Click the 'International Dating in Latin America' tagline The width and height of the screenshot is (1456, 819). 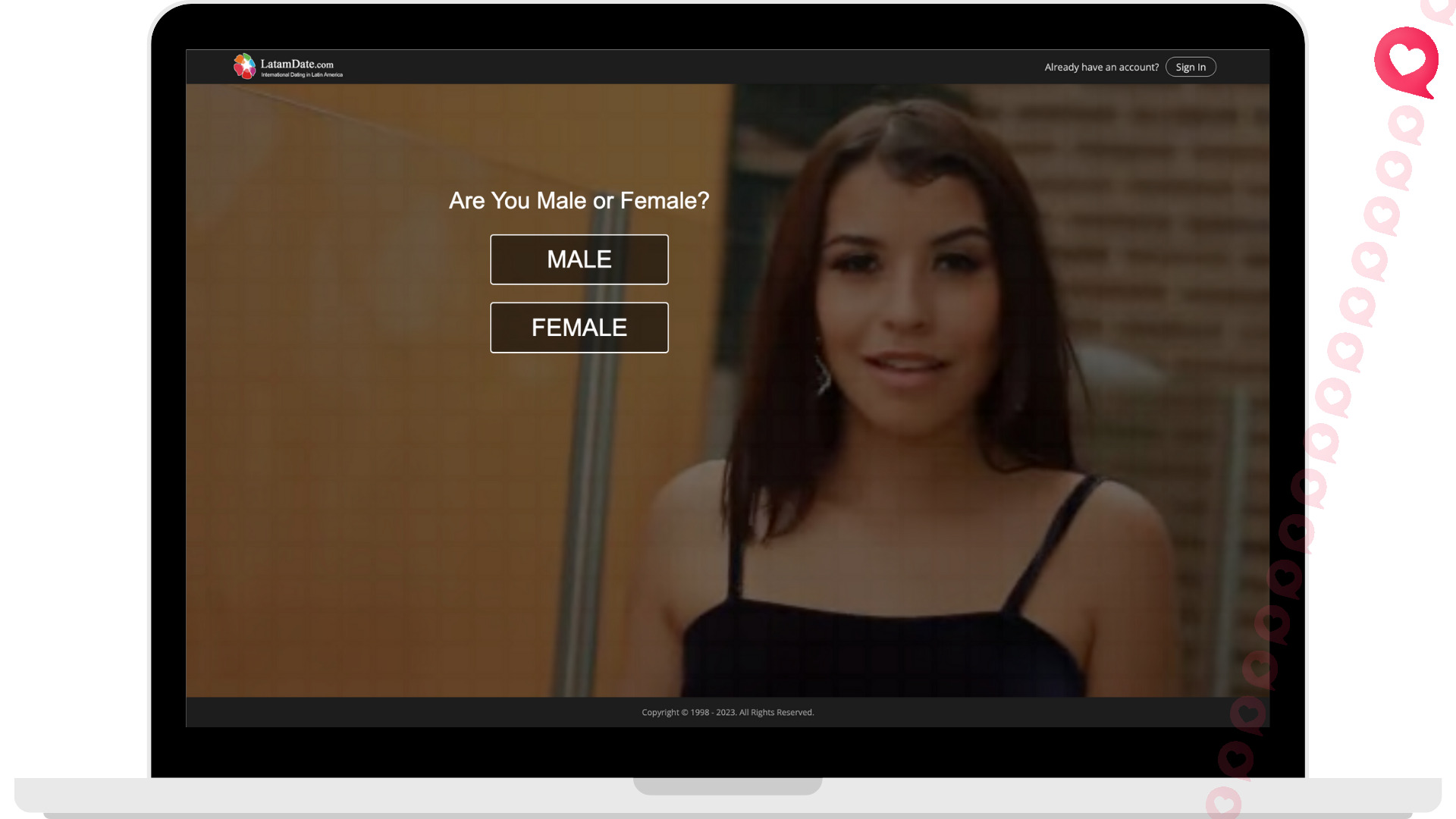tap(302, 75)
